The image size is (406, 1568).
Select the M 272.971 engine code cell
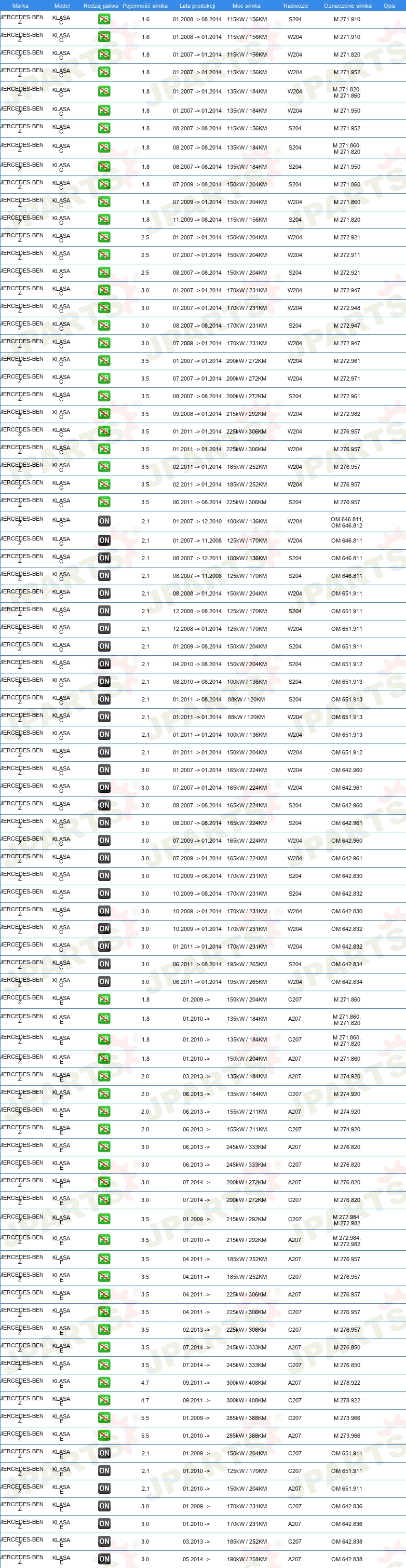(347, 379)
